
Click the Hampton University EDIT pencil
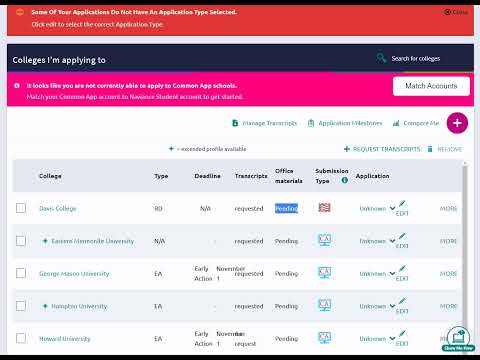point(402,306)
